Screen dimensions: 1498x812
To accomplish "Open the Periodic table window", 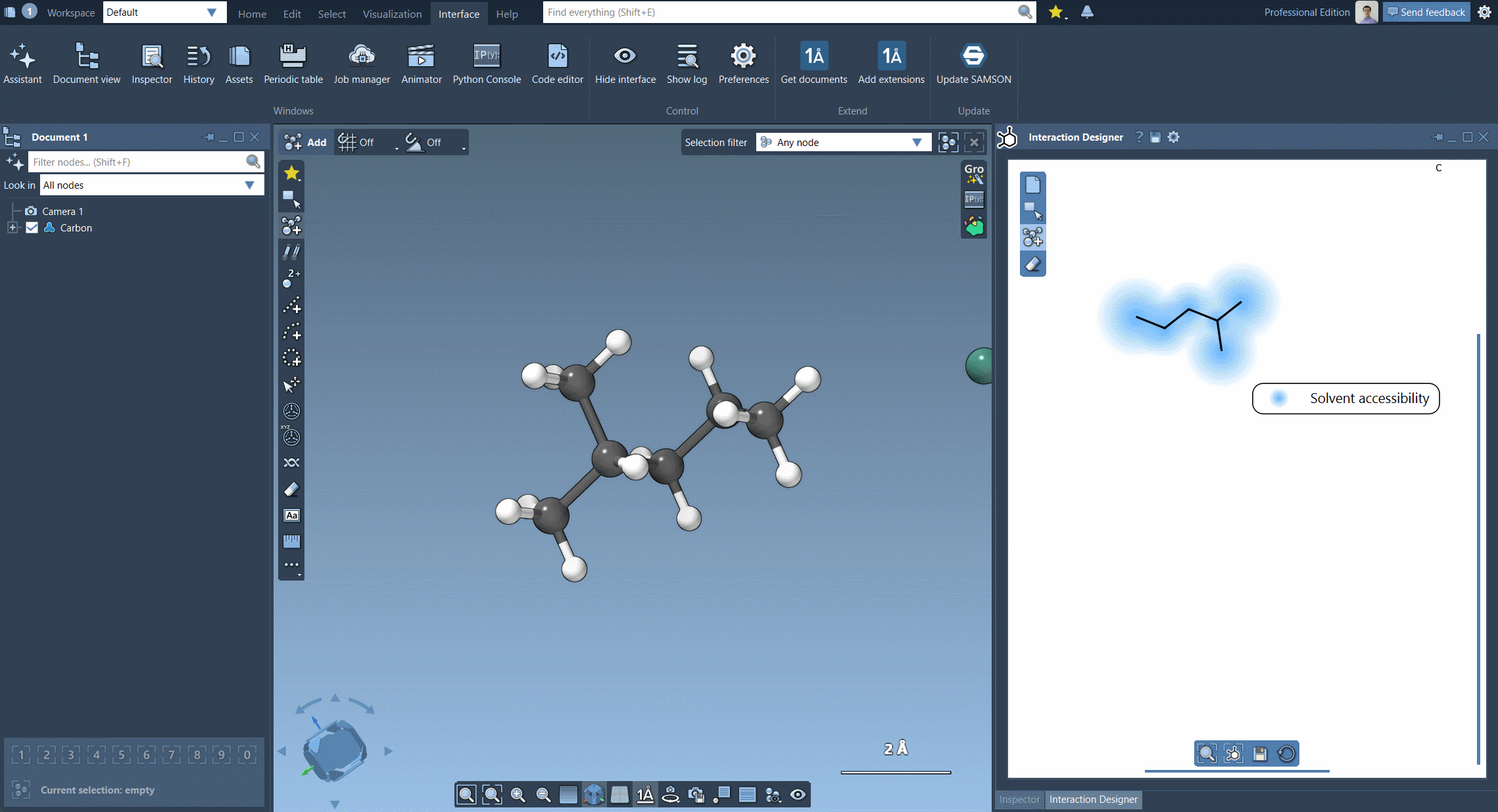I will (x=293, y=62).
